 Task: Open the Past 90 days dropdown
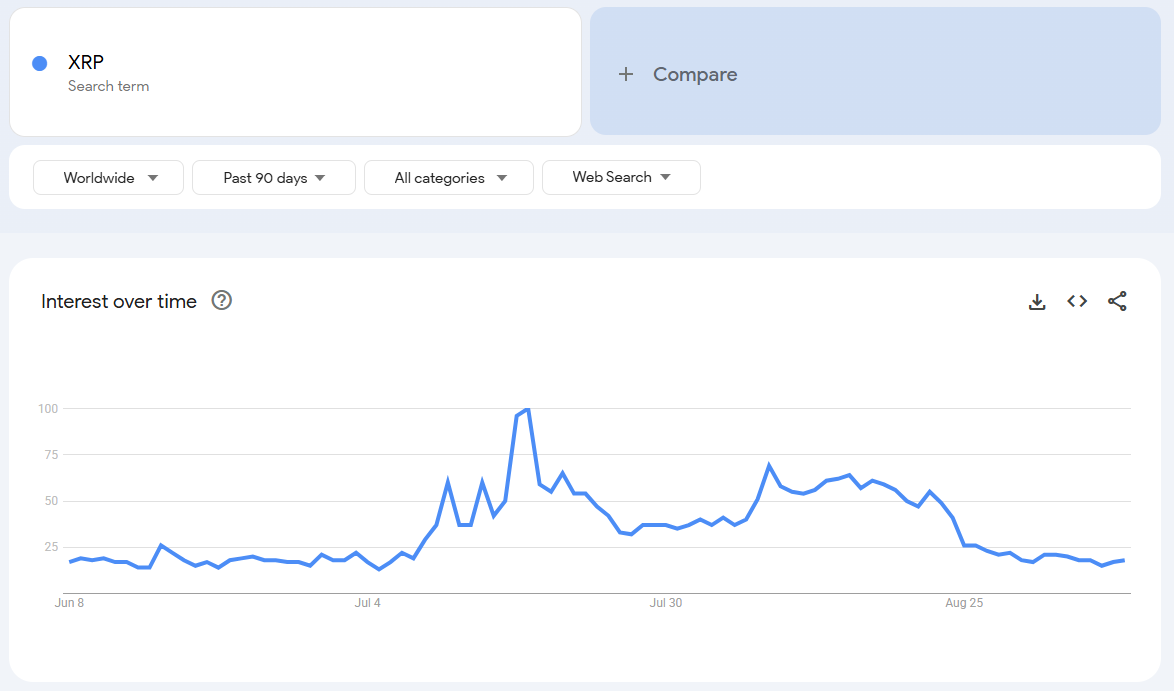274,177
